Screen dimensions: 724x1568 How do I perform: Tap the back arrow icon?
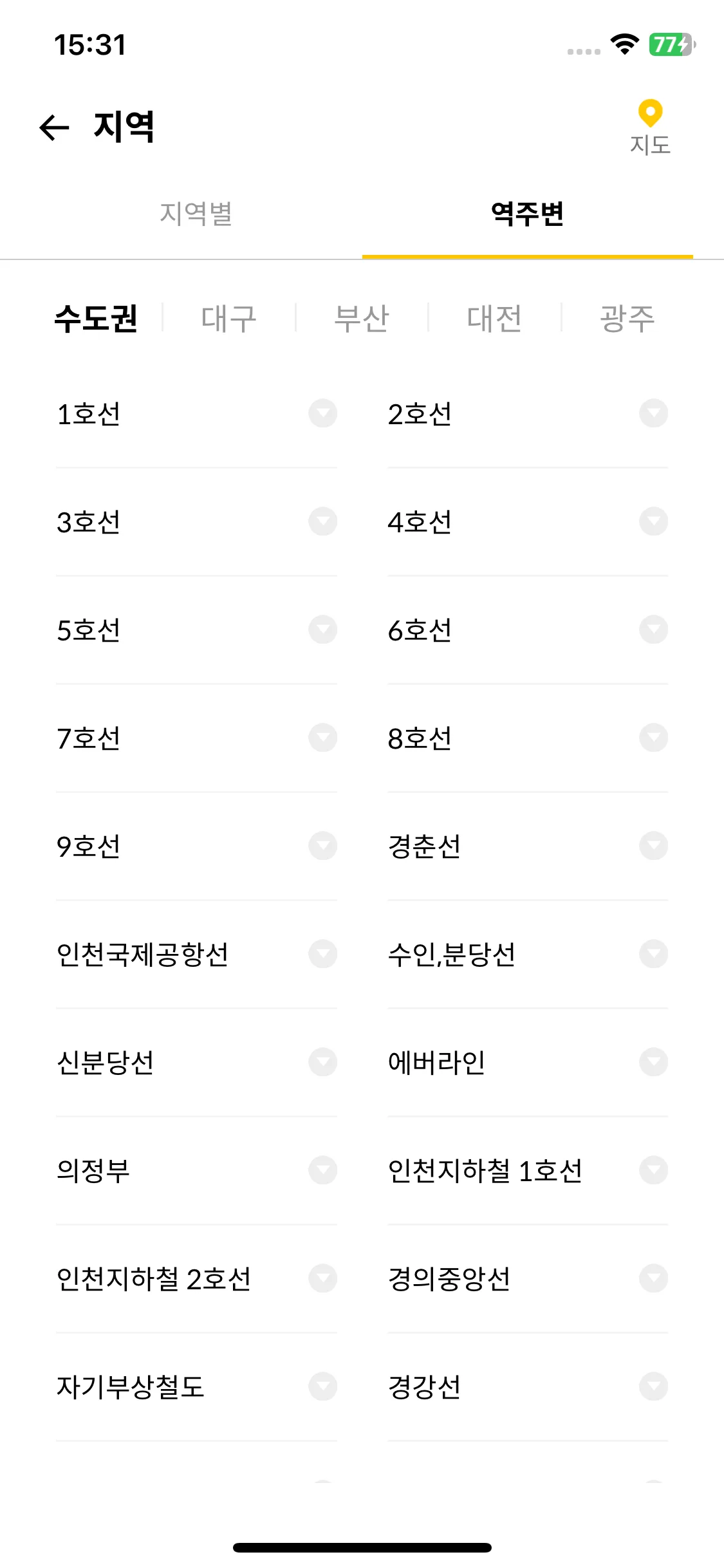(54, 127)
